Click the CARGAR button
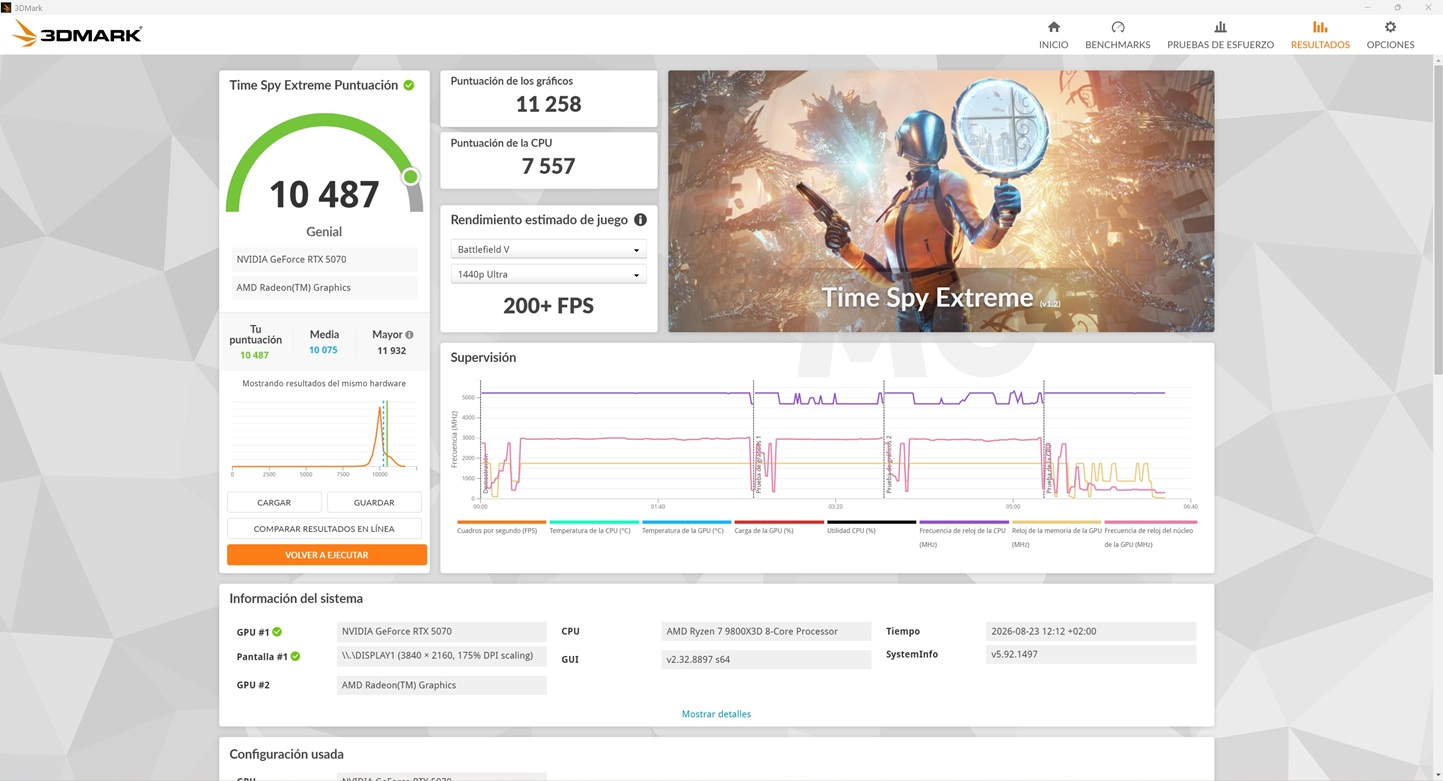Screen dimensions: 1443x781 (x=274, y=502)
